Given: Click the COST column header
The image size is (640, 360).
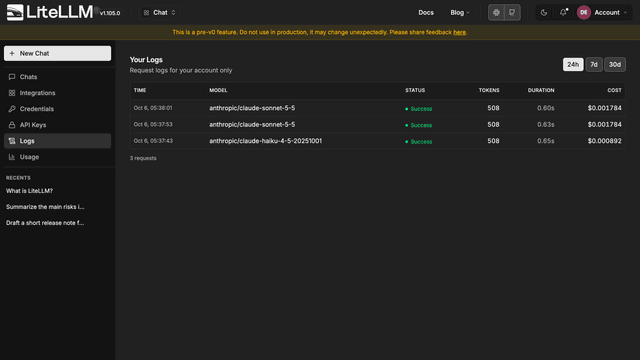Looking at the screenshot, I should [x=614, y=90].
